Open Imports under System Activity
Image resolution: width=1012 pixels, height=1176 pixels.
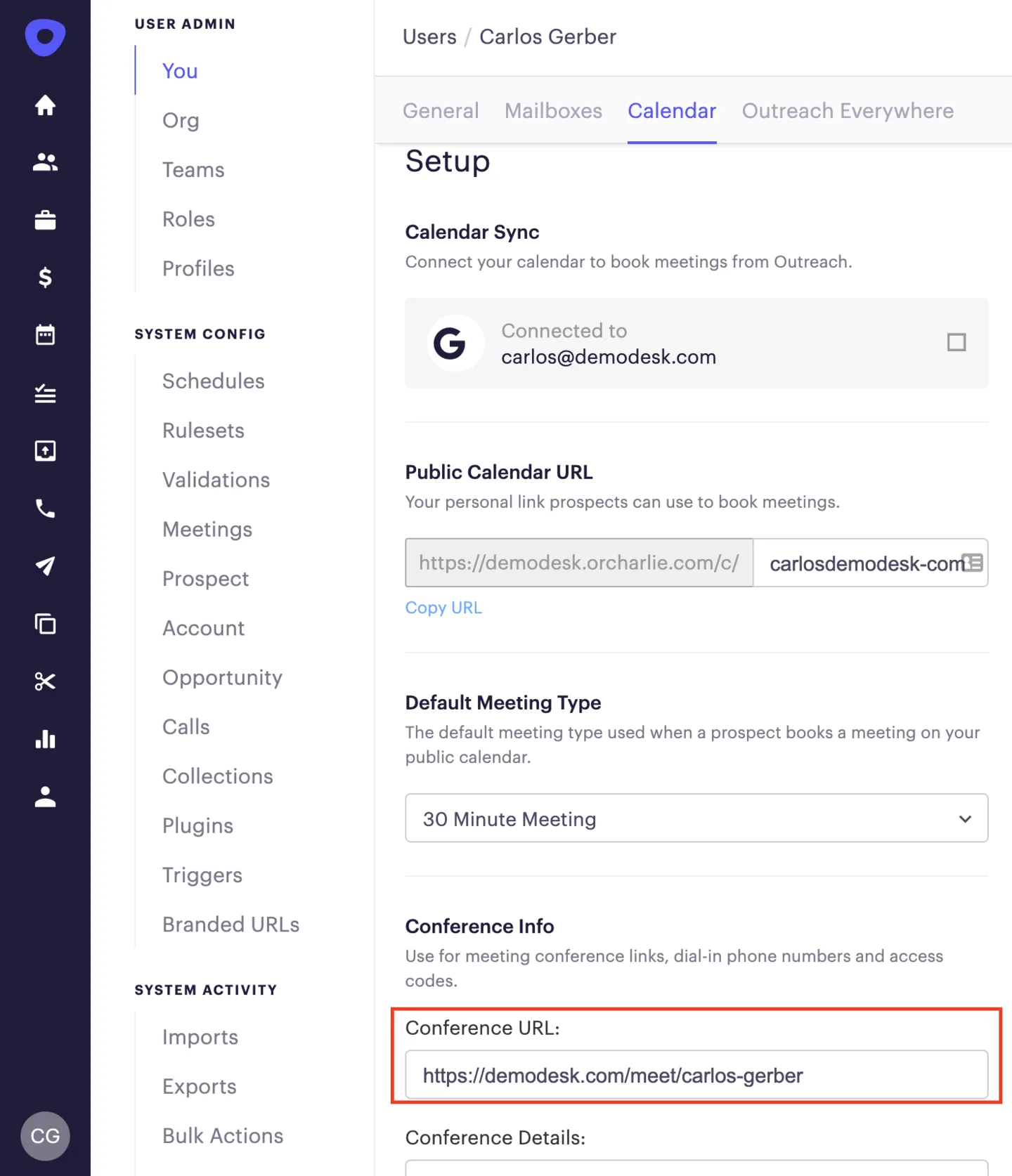point(200,1037)
